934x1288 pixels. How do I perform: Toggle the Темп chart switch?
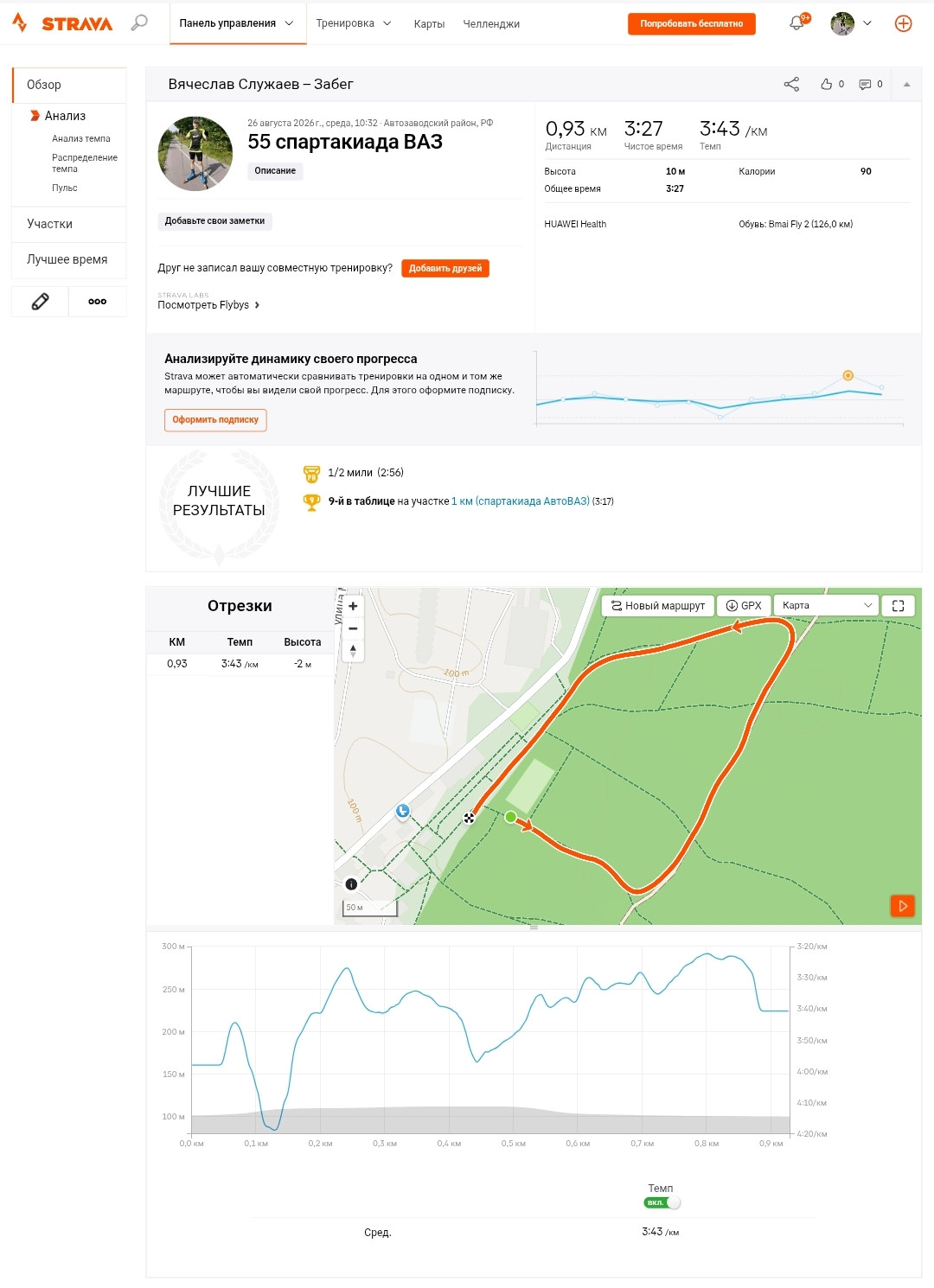click(x=662, y=1202)
